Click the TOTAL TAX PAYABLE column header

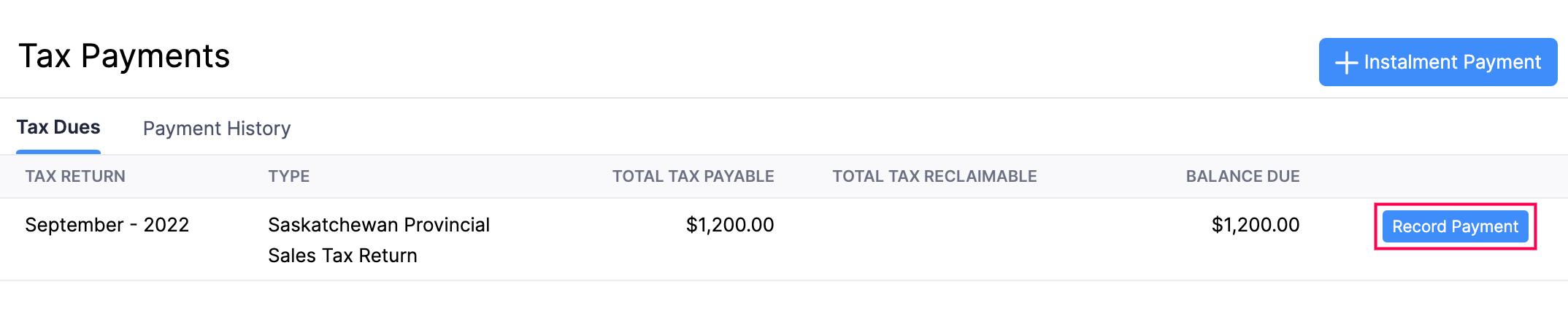(693, 176)
